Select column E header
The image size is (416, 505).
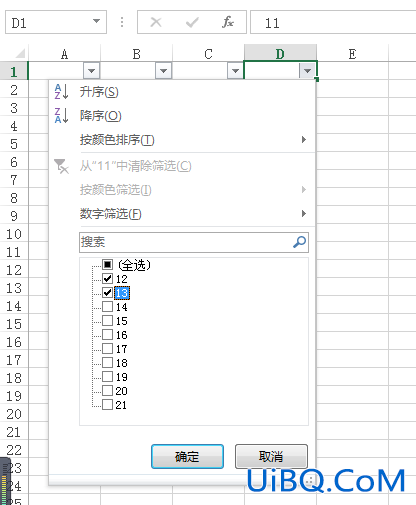pyautogui.click(x=352, y=54)
